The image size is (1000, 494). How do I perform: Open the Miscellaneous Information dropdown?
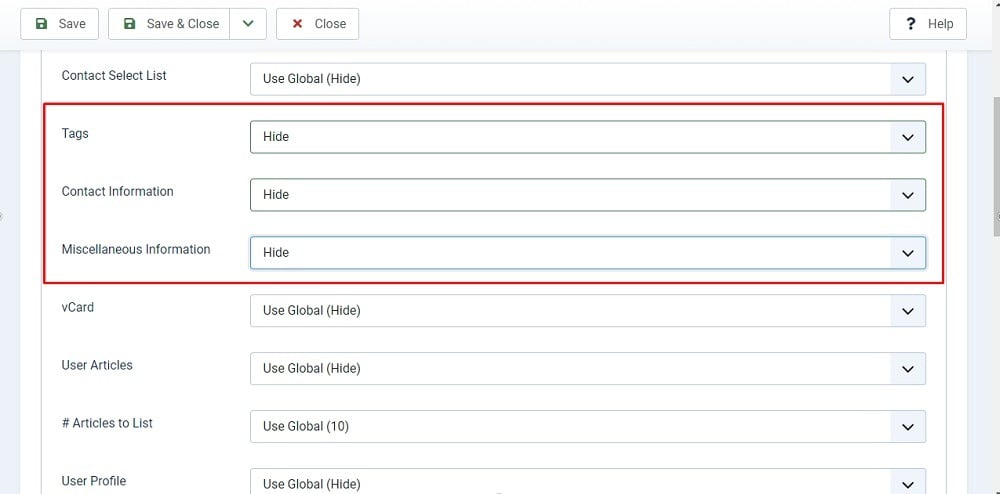(587, 253)
